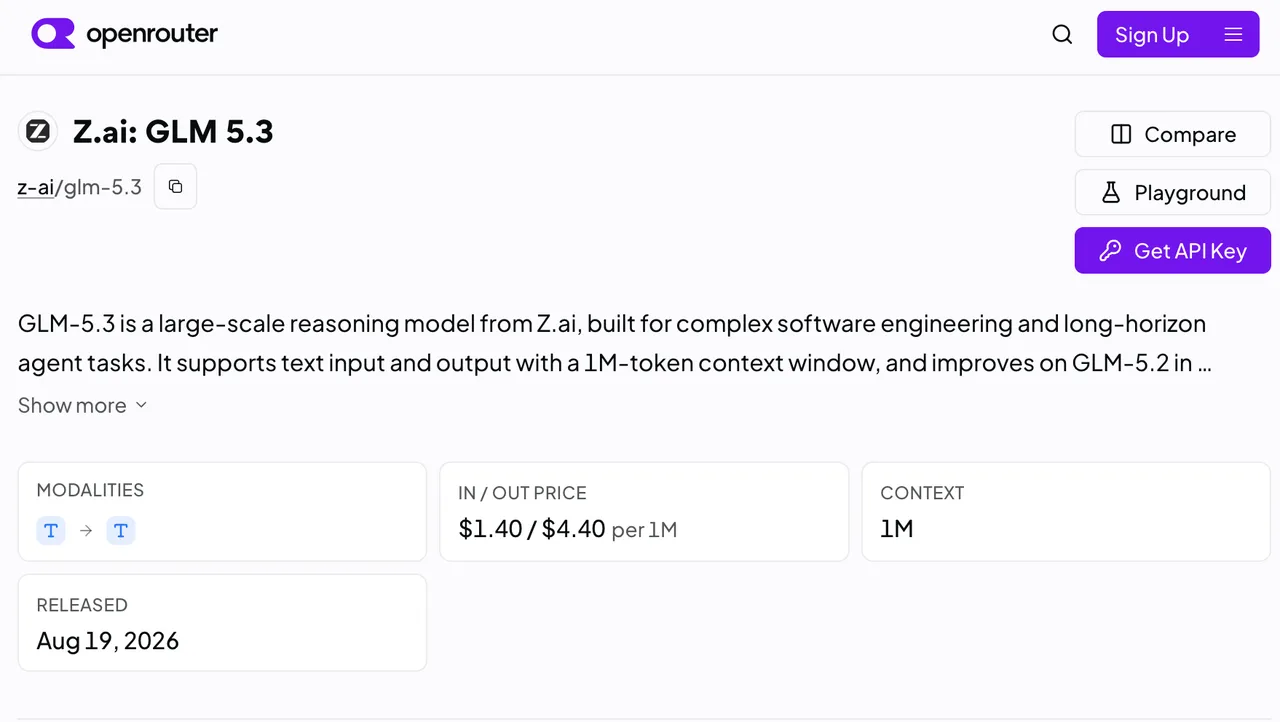
Task: Click the input text modality icon
Action: [x=51, y=531]
